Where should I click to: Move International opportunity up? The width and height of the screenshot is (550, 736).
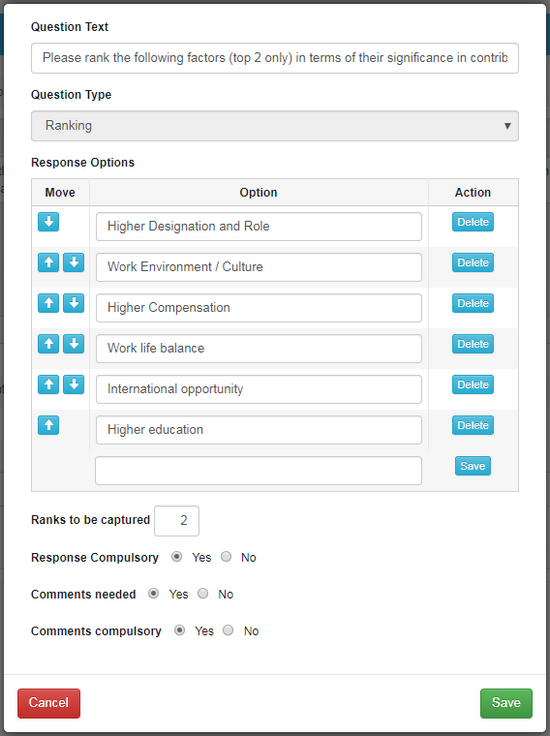48,384
